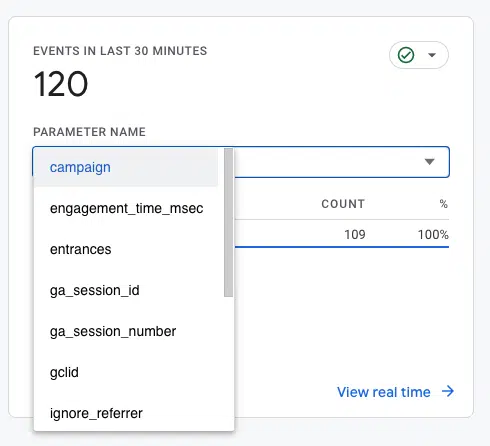Screen dimensions: 490x446
Task: Choose ignore_referrer option
Action: click(126, 413)
